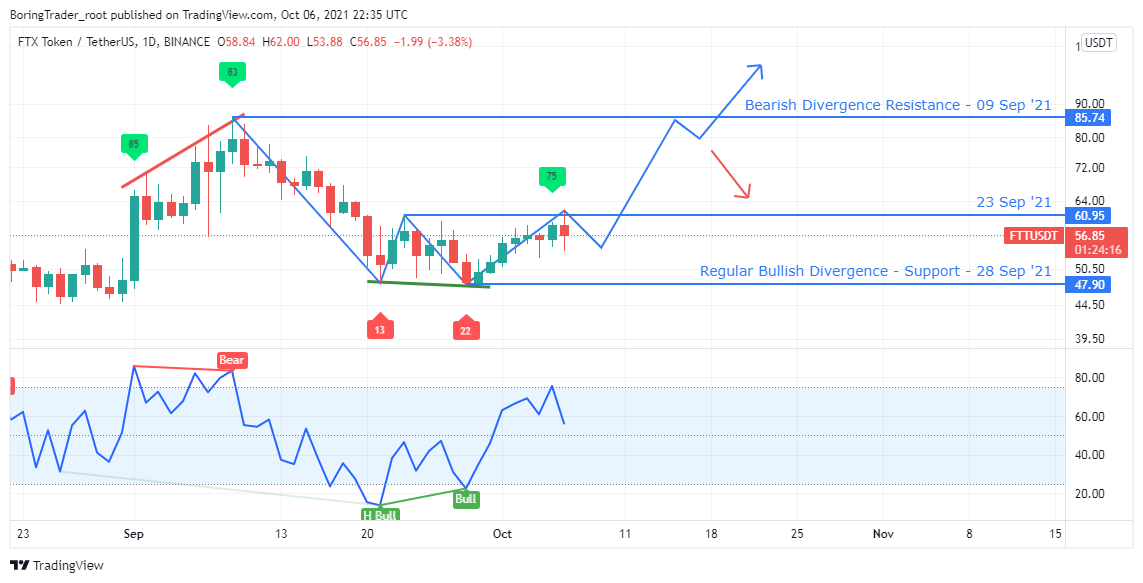1143x583 pixels.
Task: Click the Bearish Divergence Resistance text annotation
Action: pyautogui.click(x=898, y=105)
